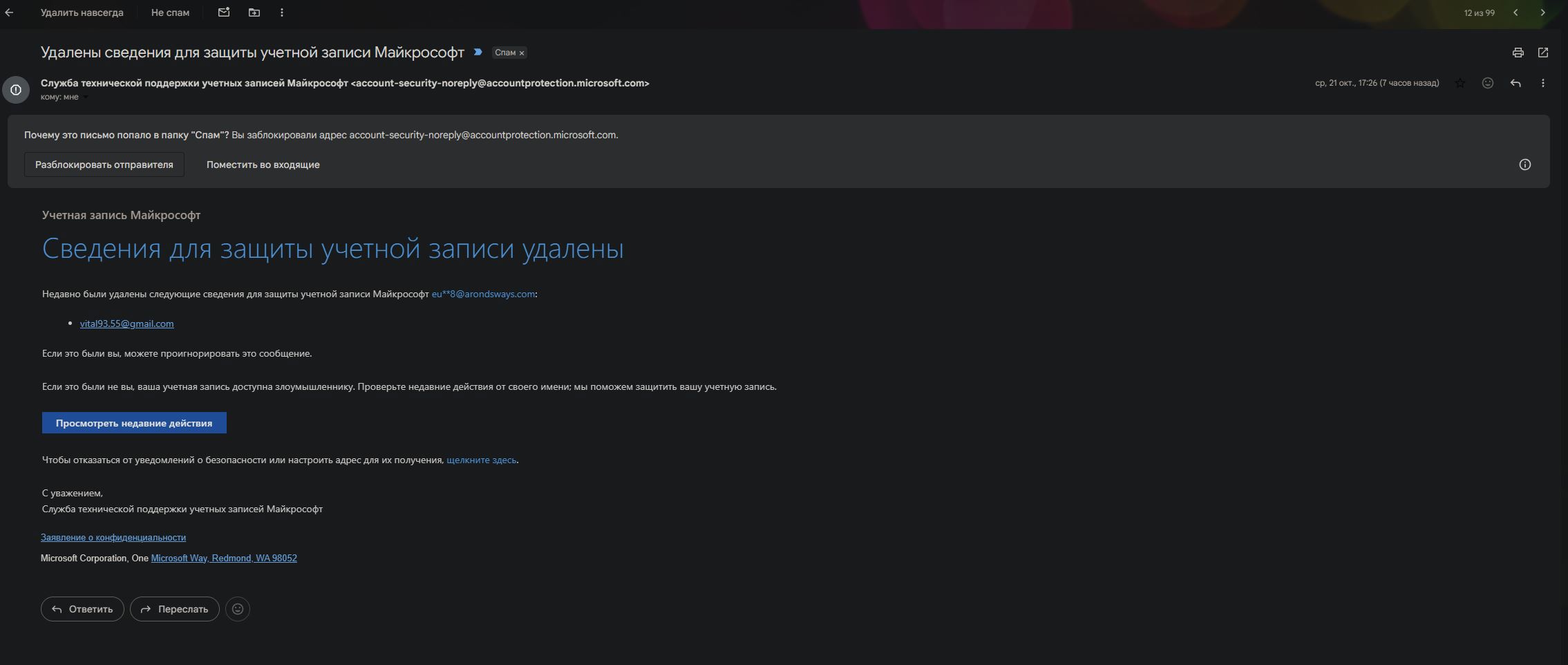
Task: Add emoji reaction in message header
Action: coord(1488,83)
